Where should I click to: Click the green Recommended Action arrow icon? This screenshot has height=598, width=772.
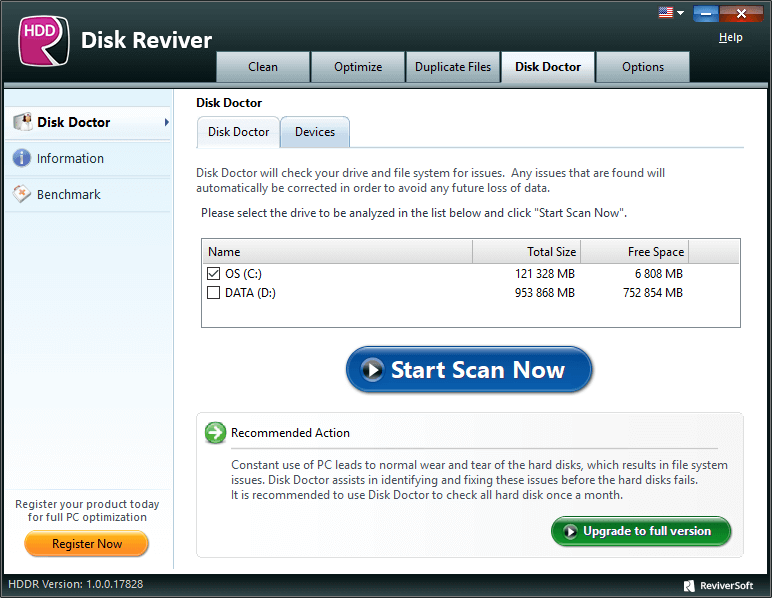click(x=215, y=433)
